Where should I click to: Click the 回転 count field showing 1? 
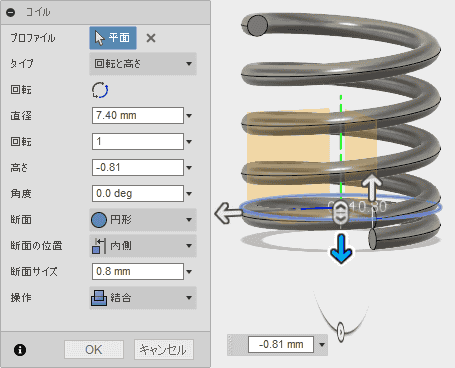[138, 142]
